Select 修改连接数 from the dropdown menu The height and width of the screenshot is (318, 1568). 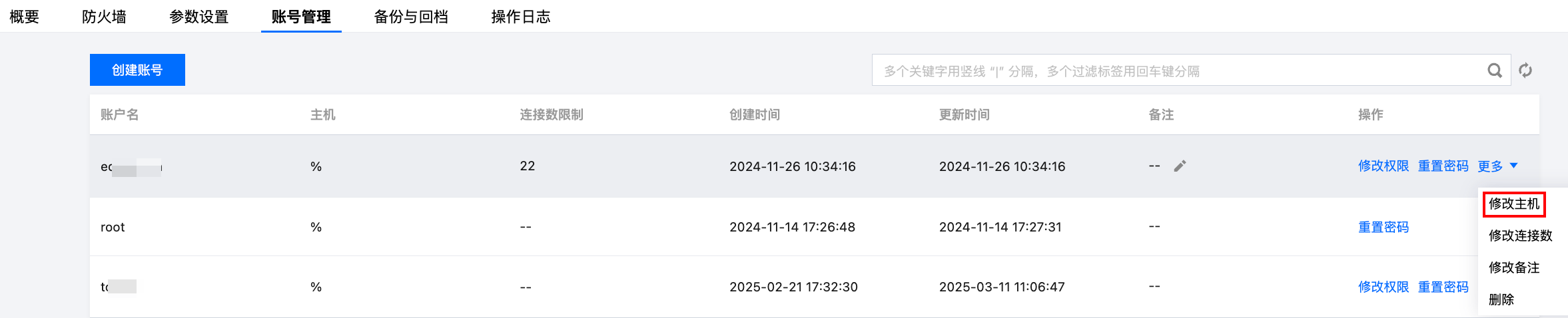coord(1521,236)
